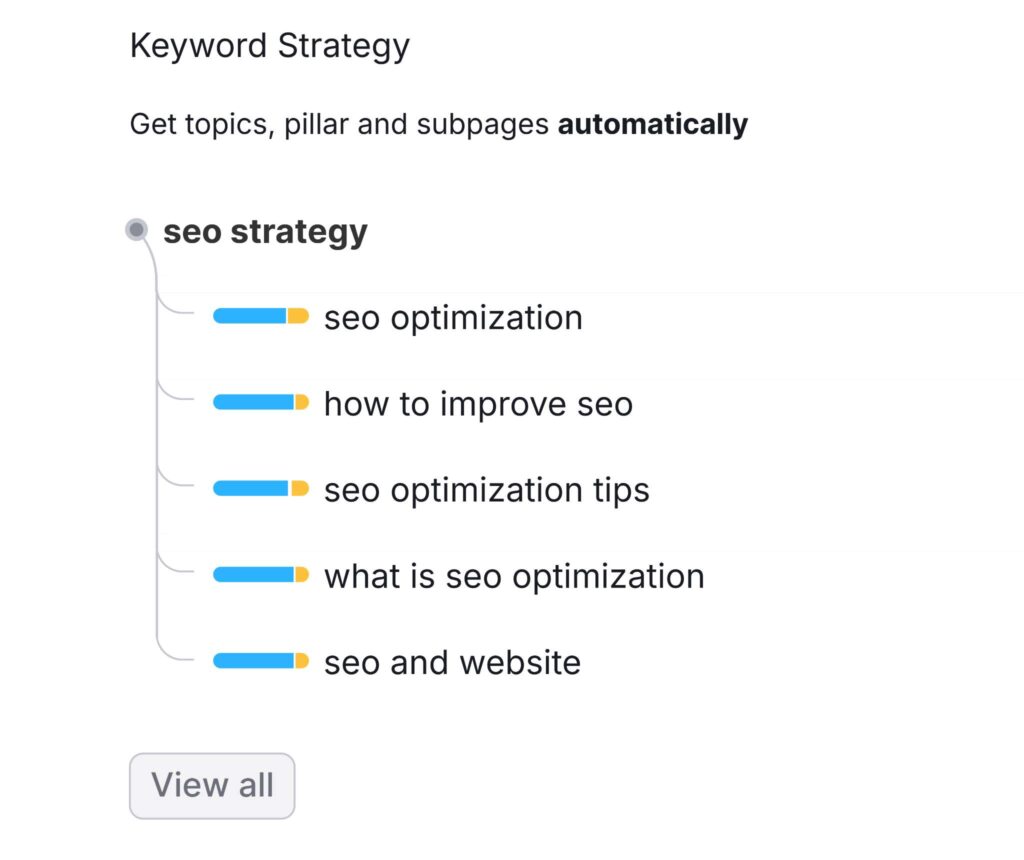
Task: Click the yellow bar tip beside "seo optimization tips"
Action: point(299,489)
